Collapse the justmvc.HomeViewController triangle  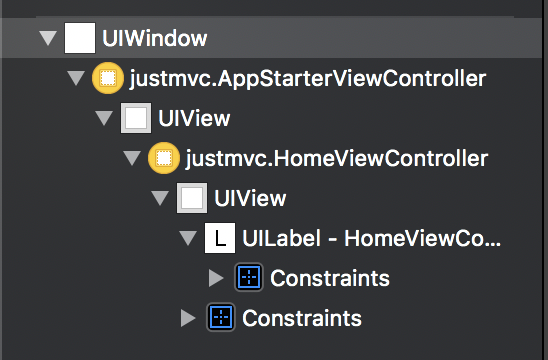pos(132,158)
